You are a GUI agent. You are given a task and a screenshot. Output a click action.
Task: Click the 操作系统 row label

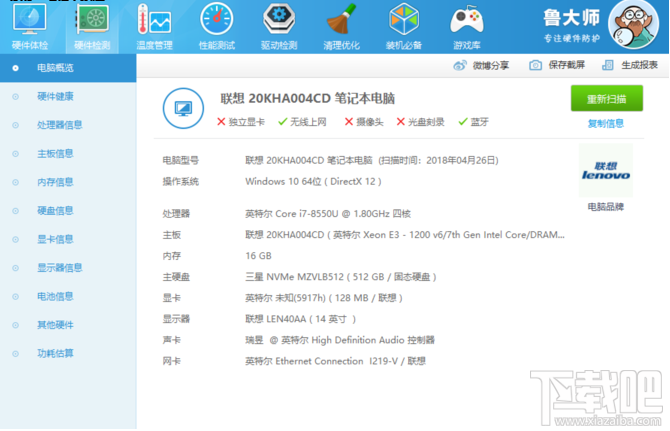(180, 182)
